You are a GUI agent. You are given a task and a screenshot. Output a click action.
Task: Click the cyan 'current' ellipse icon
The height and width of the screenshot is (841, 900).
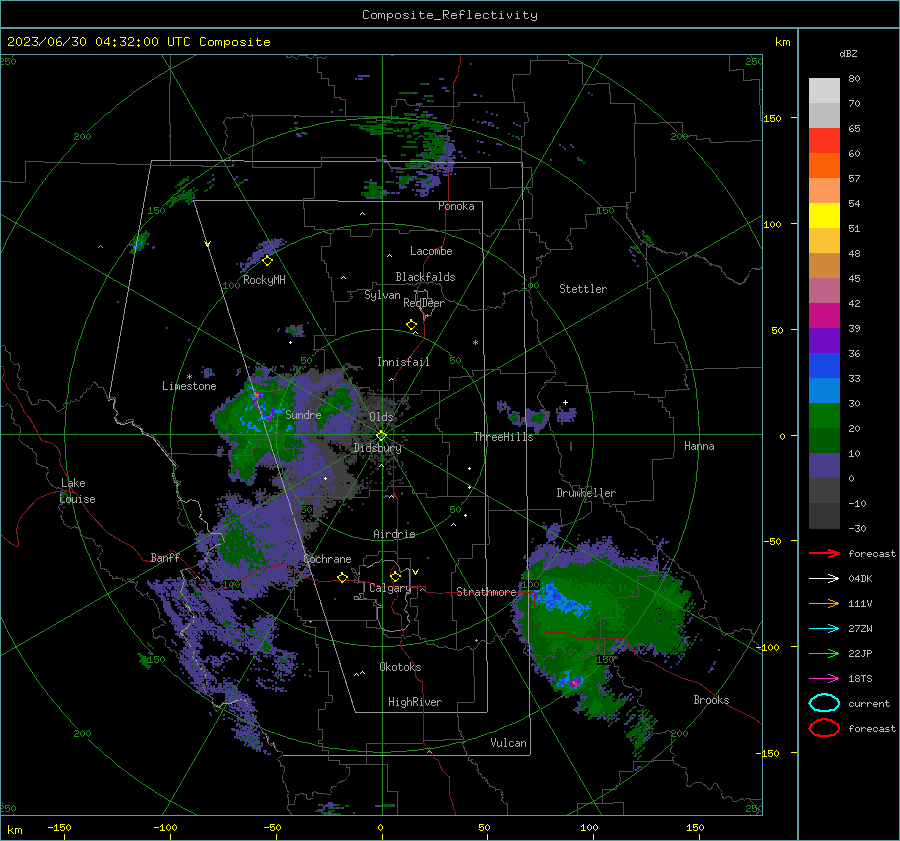(x=824, y=703)
